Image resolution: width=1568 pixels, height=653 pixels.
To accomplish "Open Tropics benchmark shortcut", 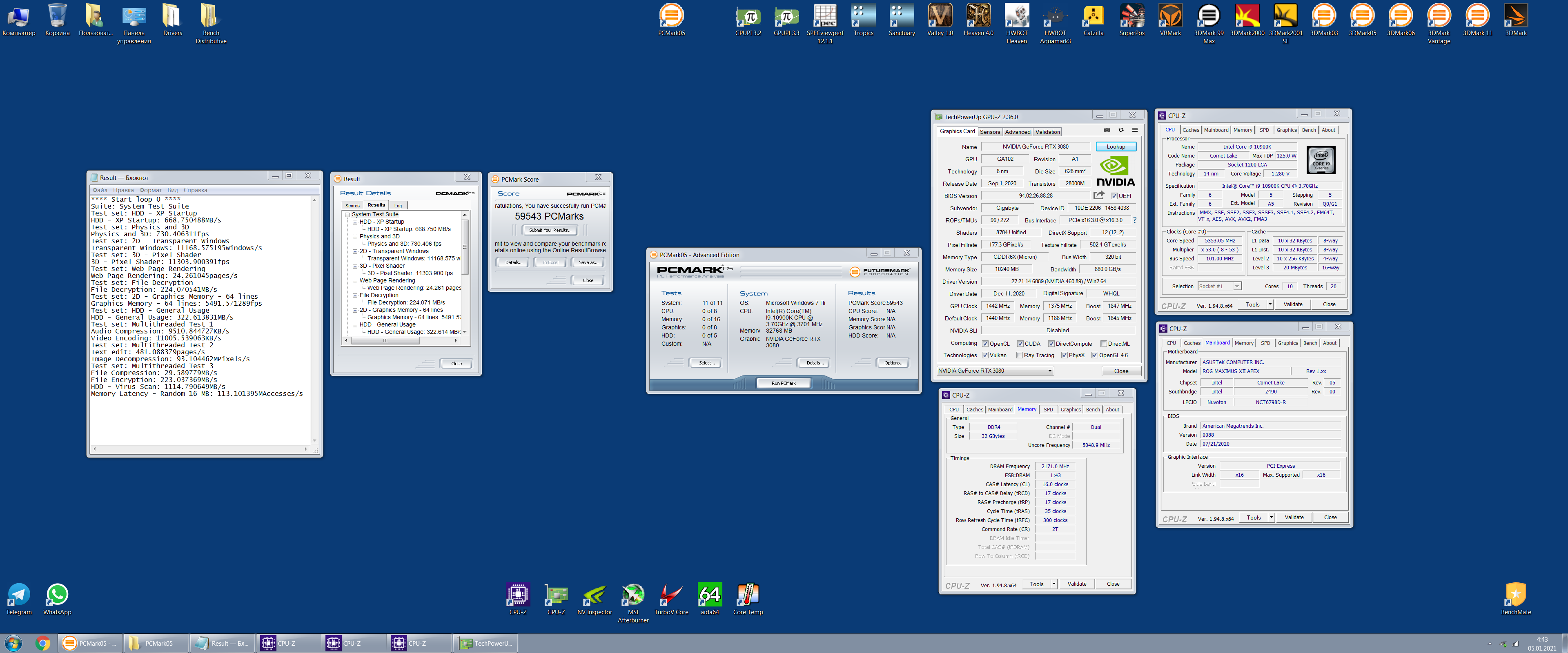I will point(863,20).
